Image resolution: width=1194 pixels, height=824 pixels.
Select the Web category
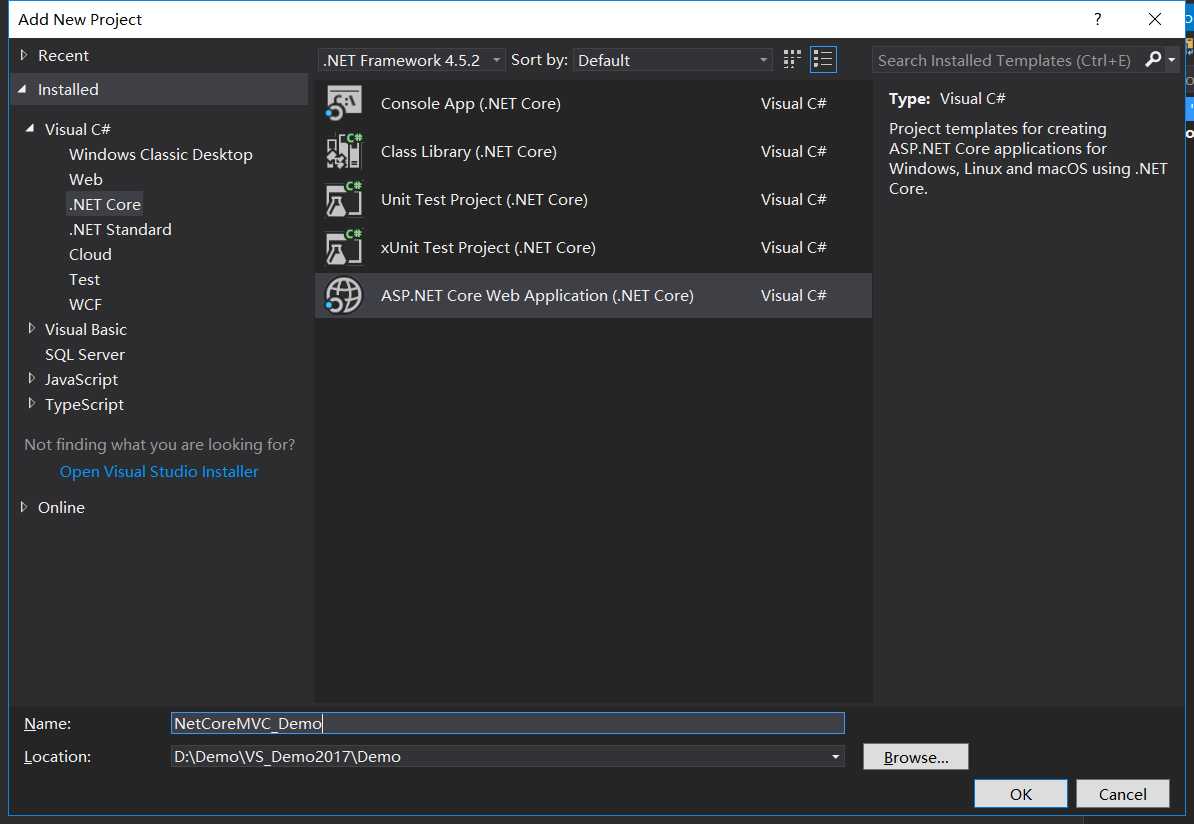tap(85, 180)
